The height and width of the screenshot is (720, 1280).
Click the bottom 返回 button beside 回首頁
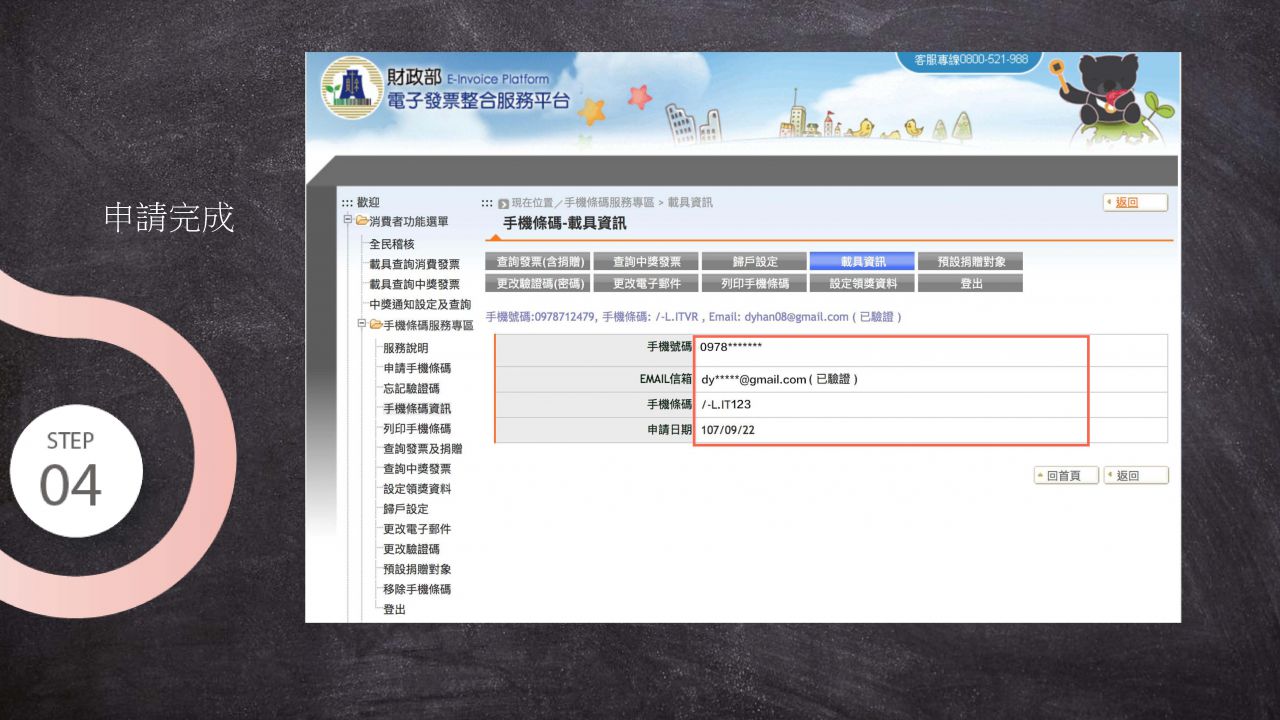pos(1136,476)
